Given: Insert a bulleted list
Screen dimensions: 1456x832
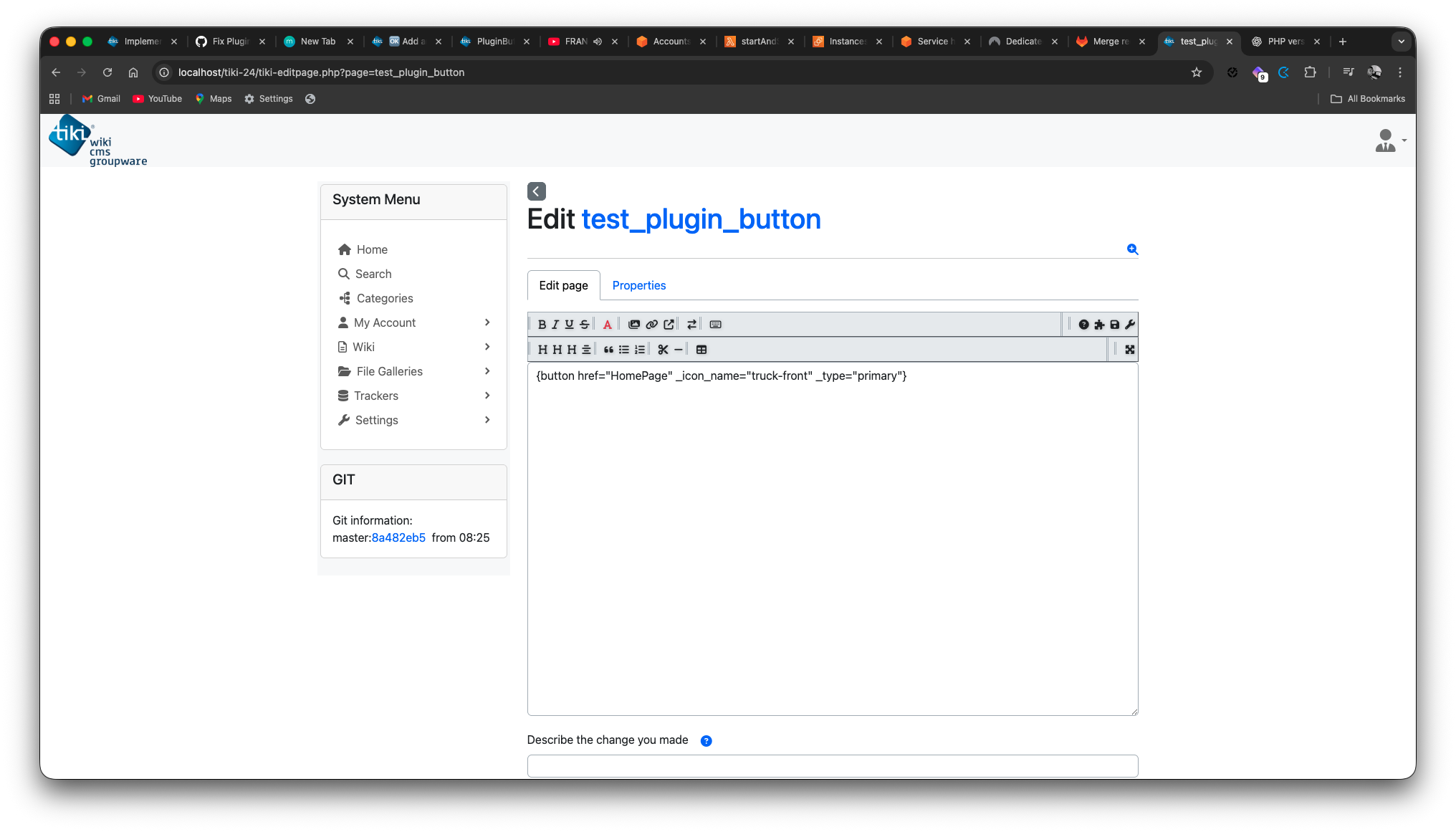Looking at the screenshot, I should [x=624, y=350].
